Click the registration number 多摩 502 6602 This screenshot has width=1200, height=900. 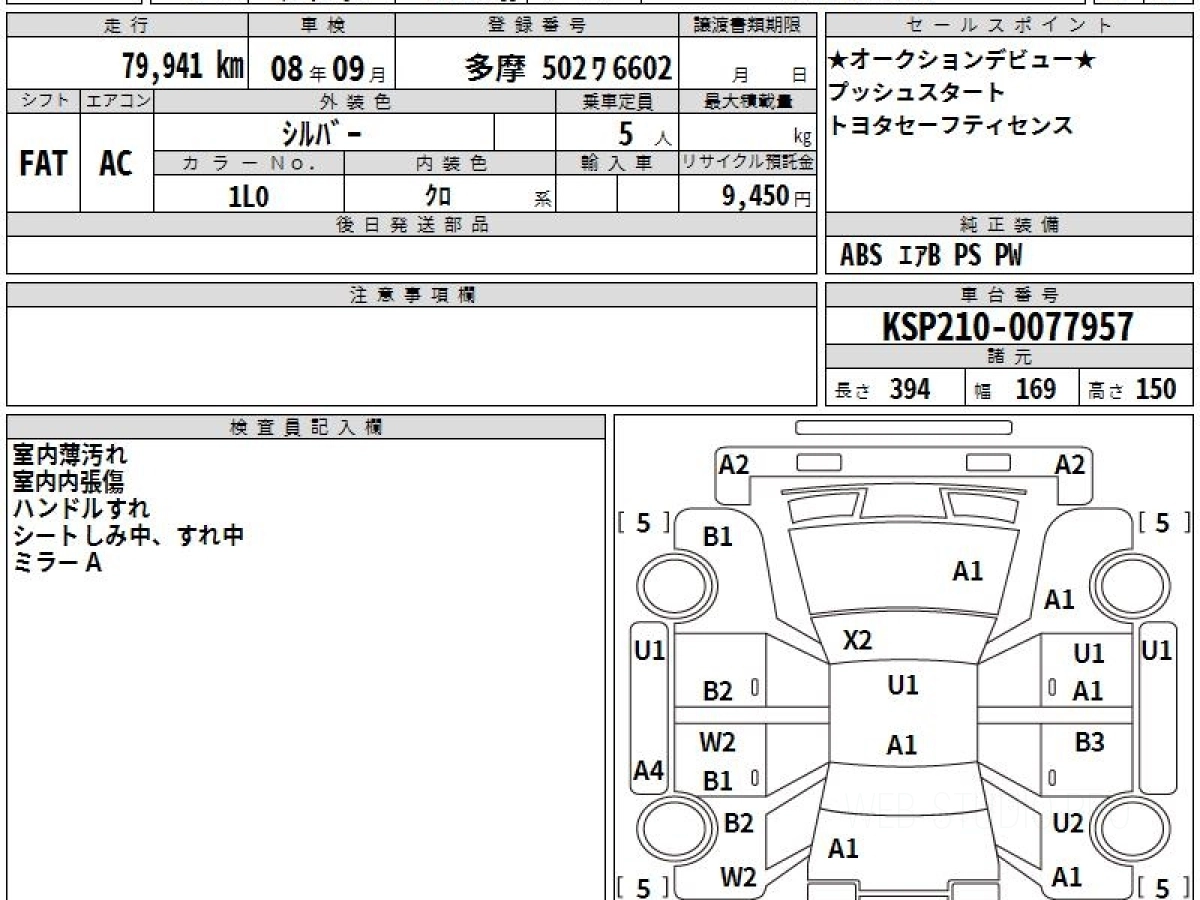coord(567,68)
